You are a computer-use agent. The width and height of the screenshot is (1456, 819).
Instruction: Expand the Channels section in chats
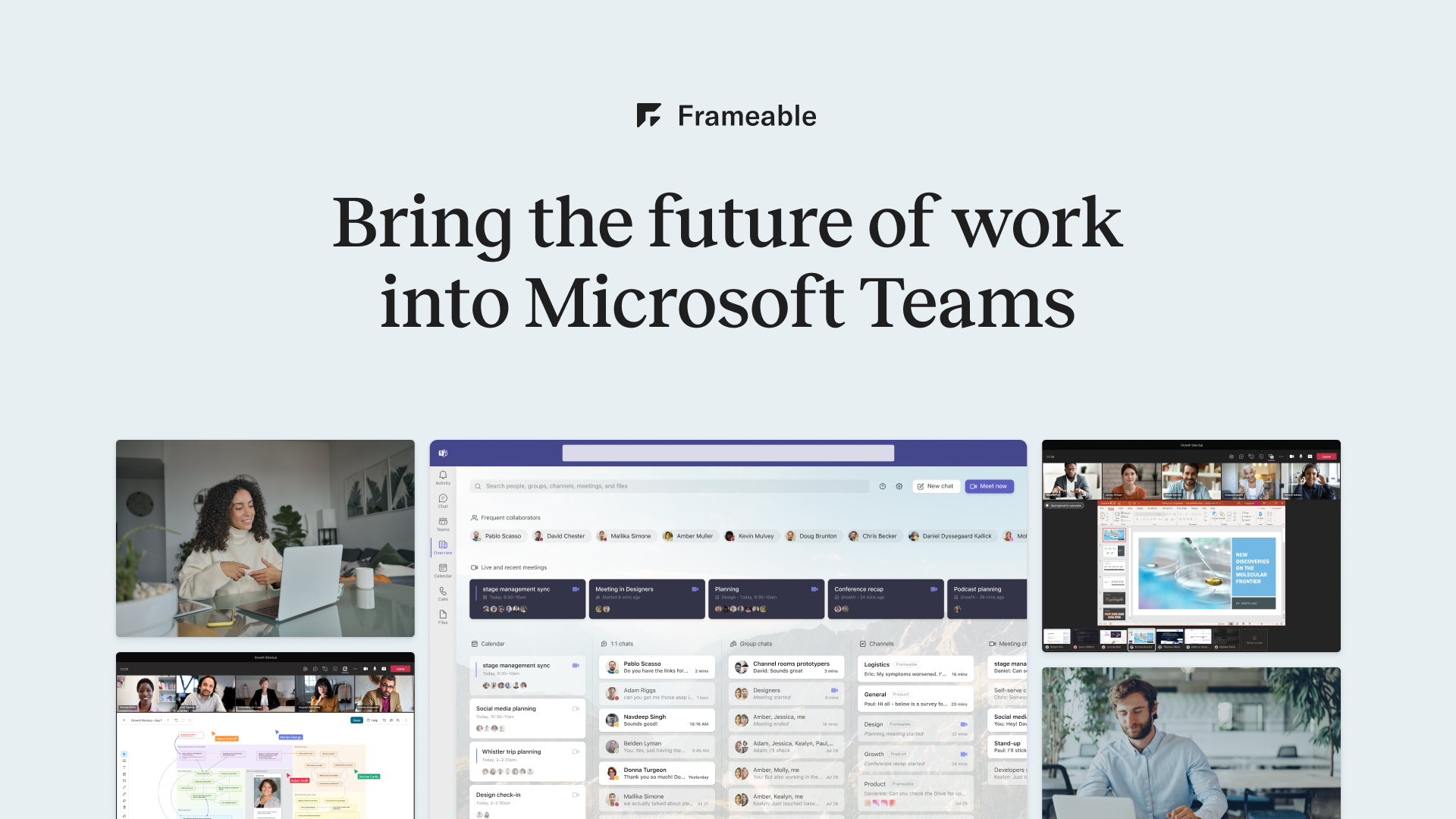863,643
